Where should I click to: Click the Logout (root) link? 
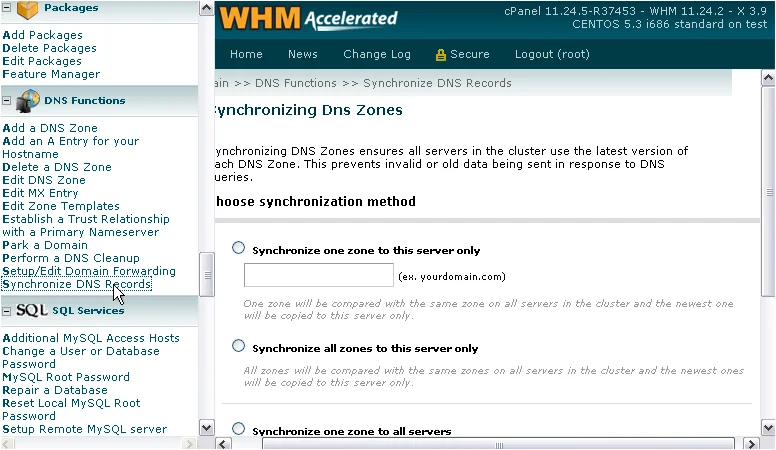click(x=551, y=54)
